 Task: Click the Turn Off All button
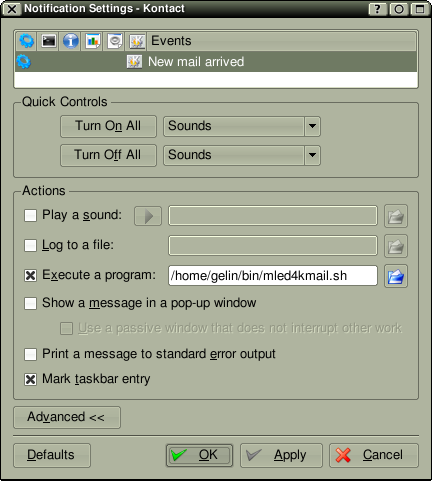tap(108, 155)
